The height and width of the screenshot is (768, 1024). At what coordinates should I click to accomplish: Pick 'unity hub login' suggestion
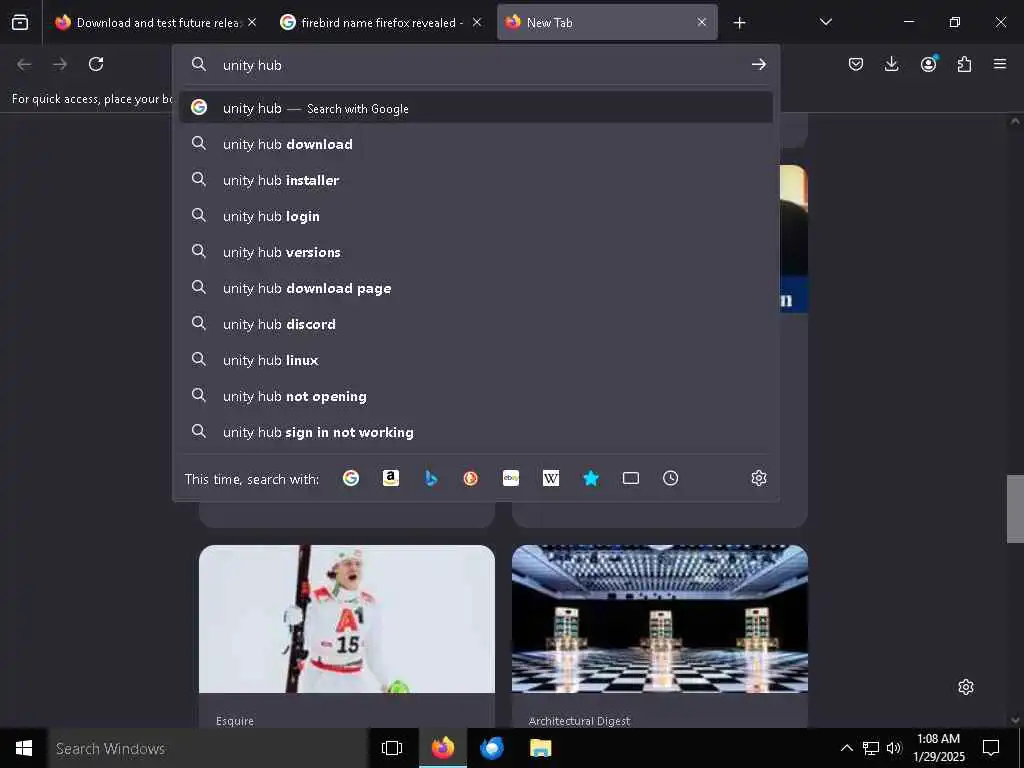[475, 216]
